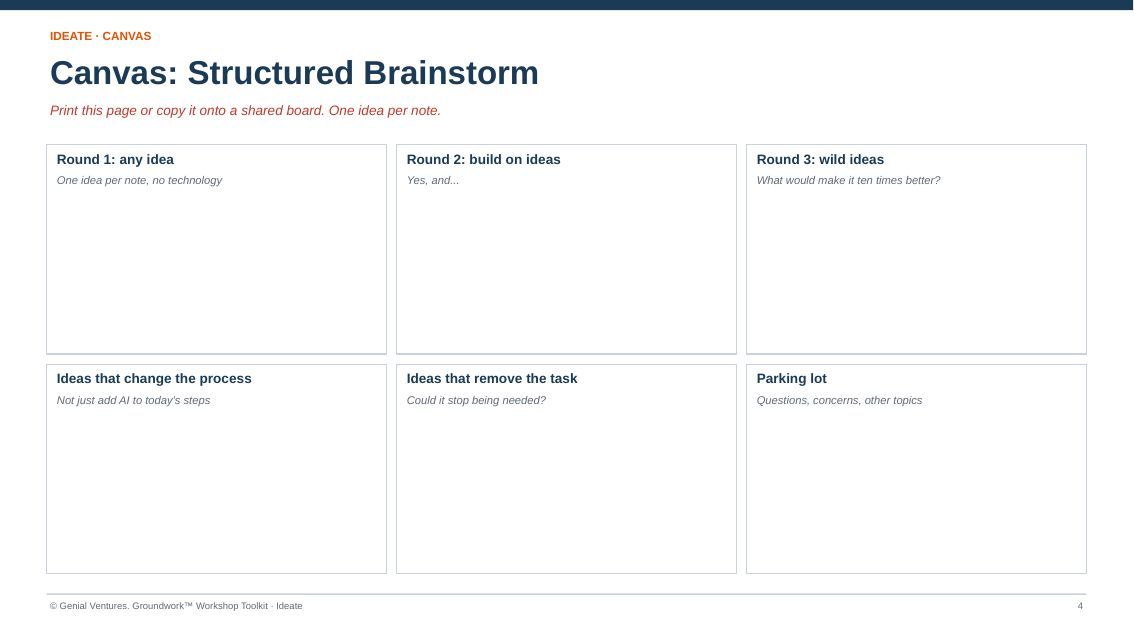This screenshot has height=638, width=1134.
Task: Click 'Ideas that change the process' heading
Action: [154, 378]
